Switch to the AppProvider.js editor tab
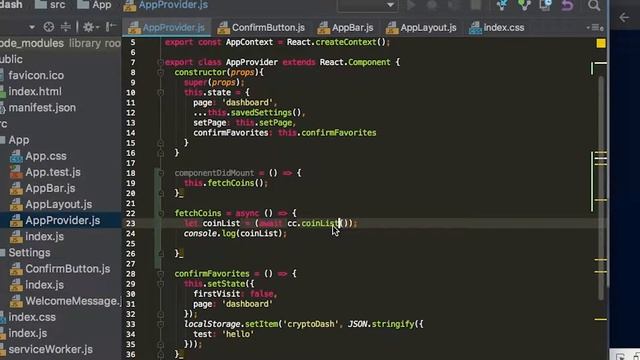The width and height of the screenshot is (640, 360). pyautogui.click(x=166, y=28)
